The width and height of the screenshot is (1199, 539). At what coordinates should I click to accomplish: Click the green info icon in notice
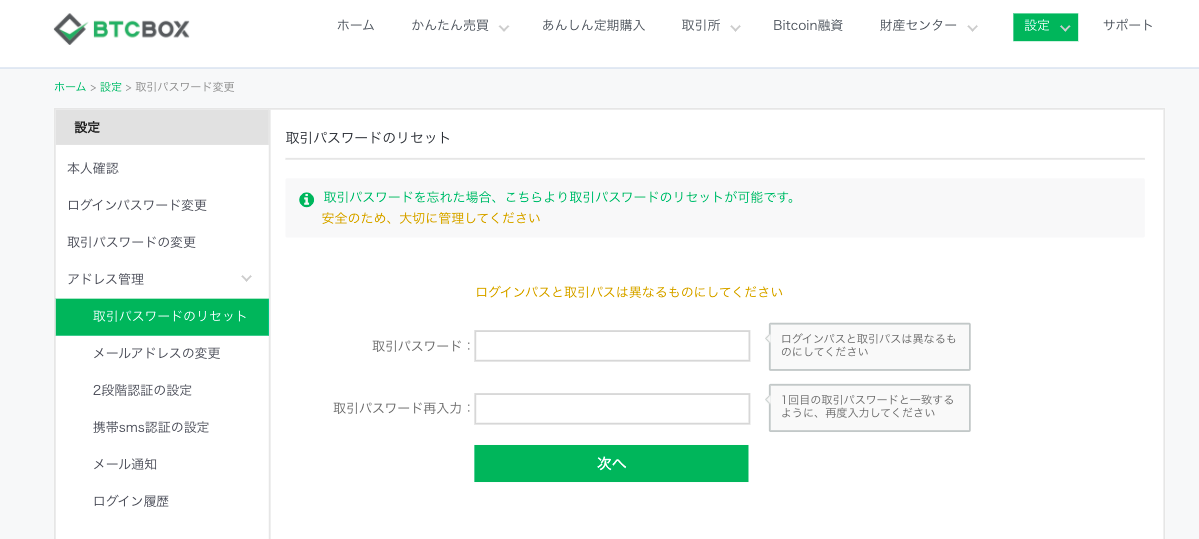[x=307, y=200]
